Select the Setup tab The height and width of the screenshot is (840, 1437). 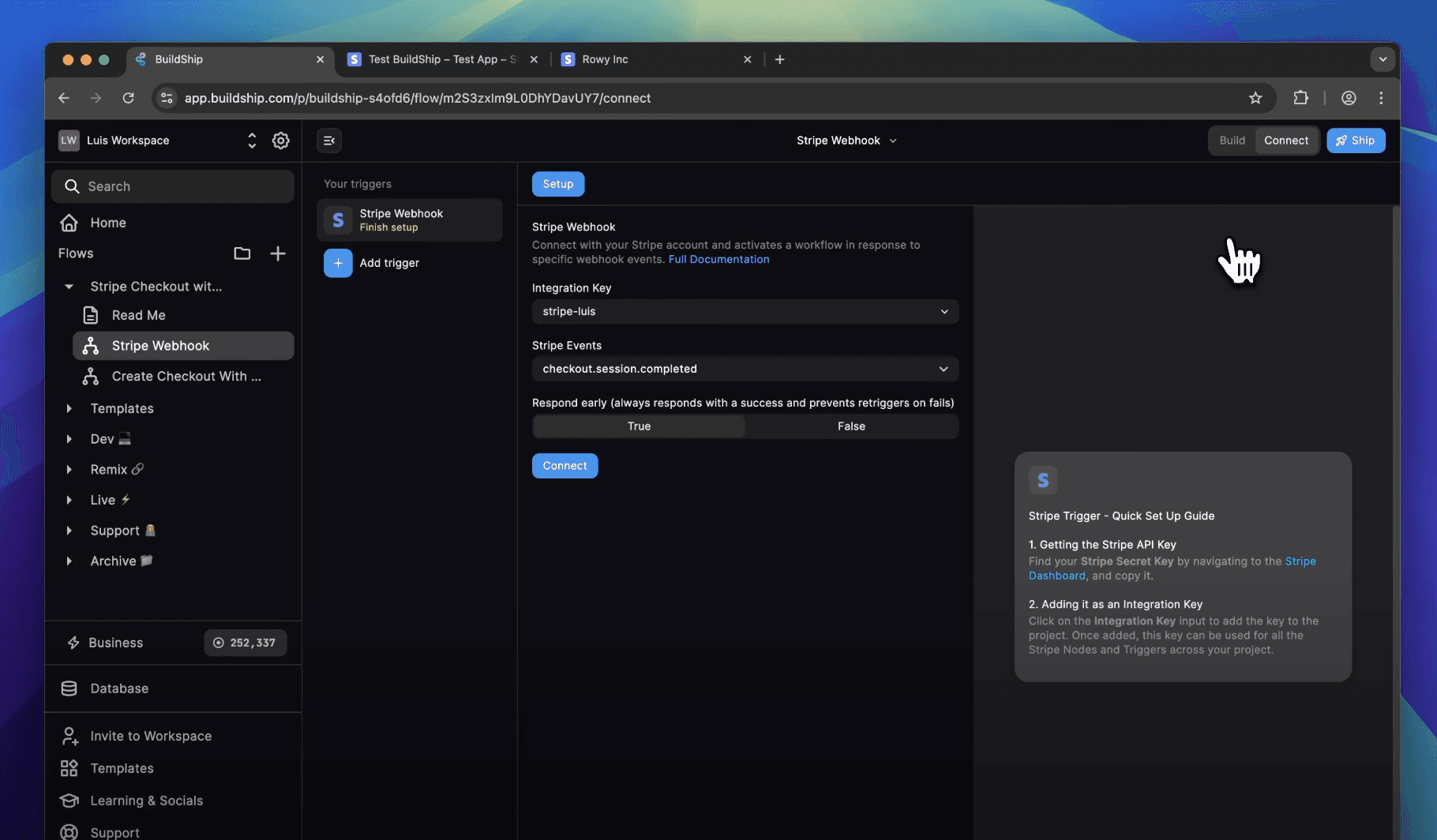(x=558, y=184)
